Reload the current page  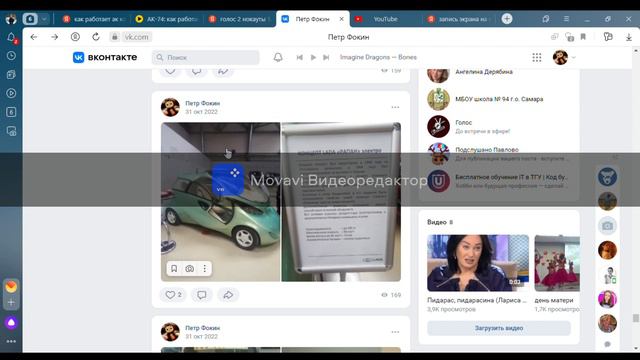[x=96, y=37]
